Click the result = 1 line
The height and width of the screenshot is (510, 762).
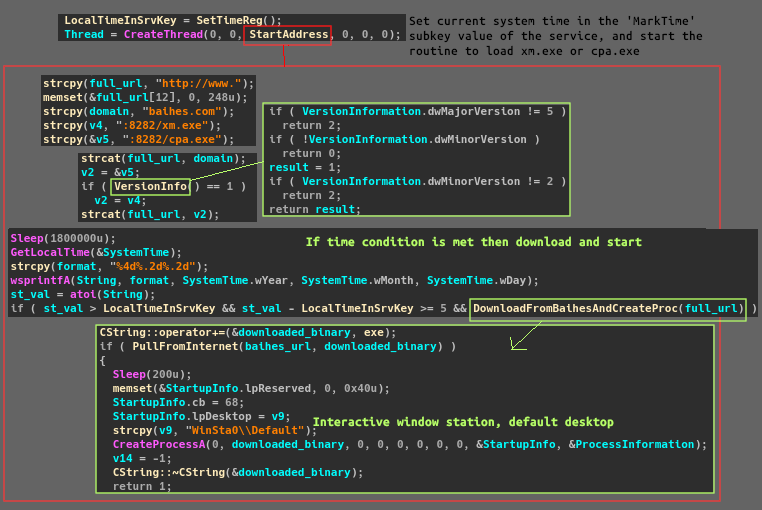point(305,167)
